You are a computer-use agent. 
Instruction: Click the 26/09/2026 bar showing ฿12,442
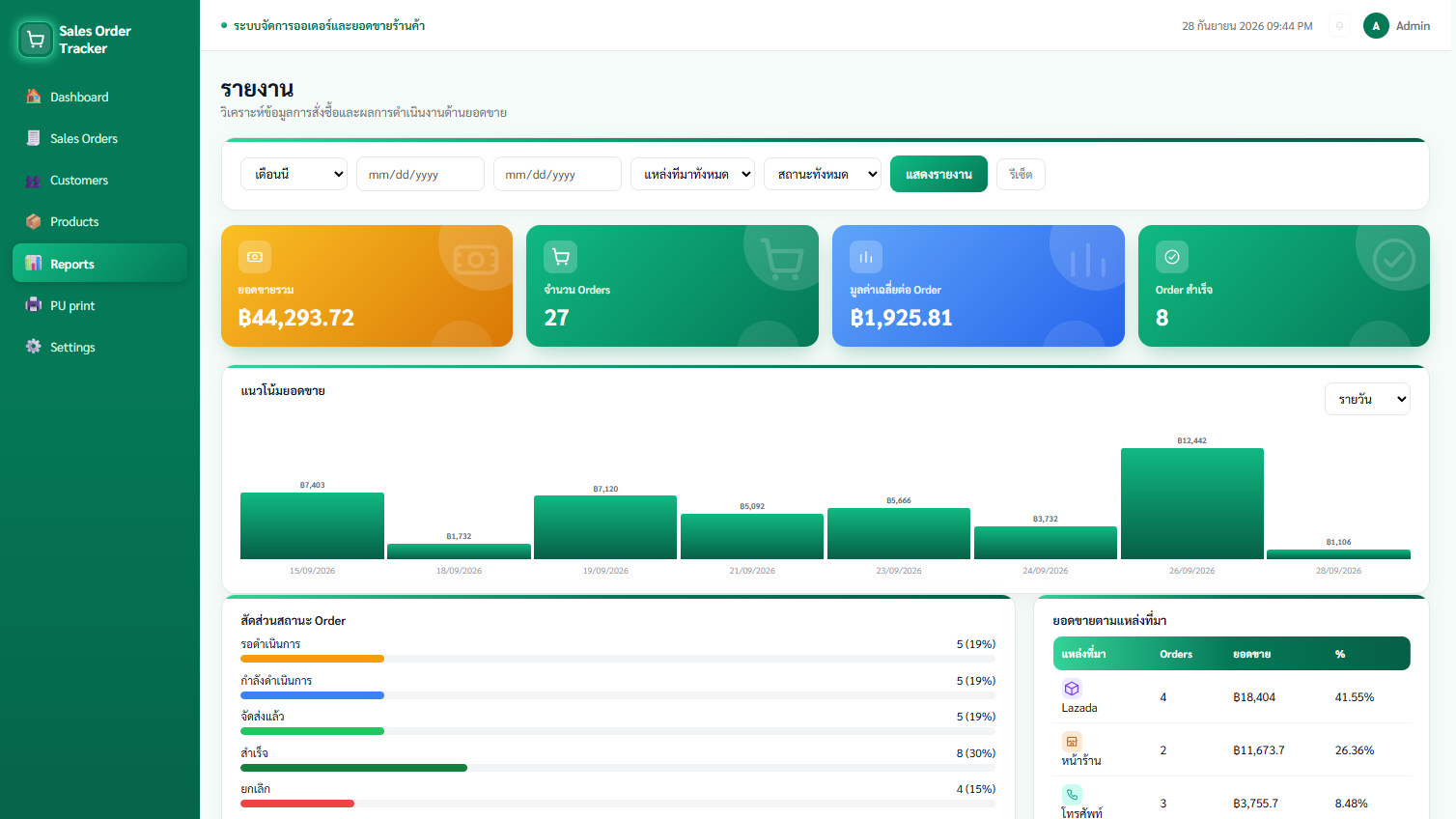point(1192,503)
